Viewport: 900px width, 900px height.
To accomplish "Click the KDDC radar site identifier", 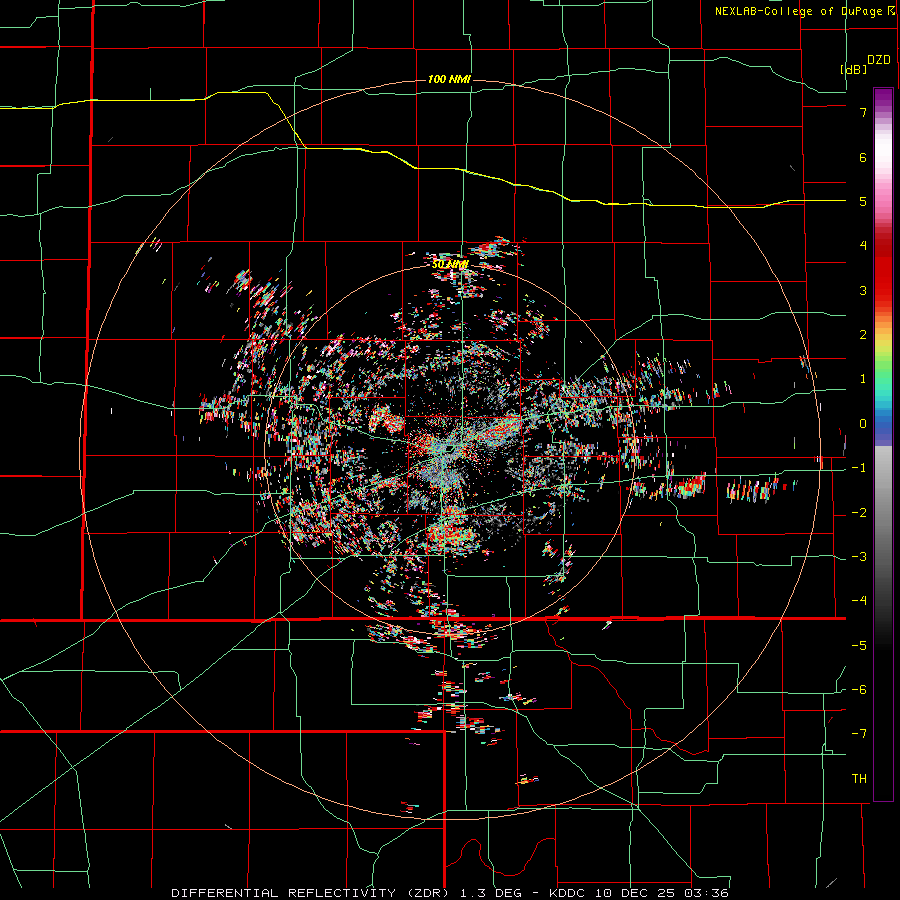I will tap(569, 893).
